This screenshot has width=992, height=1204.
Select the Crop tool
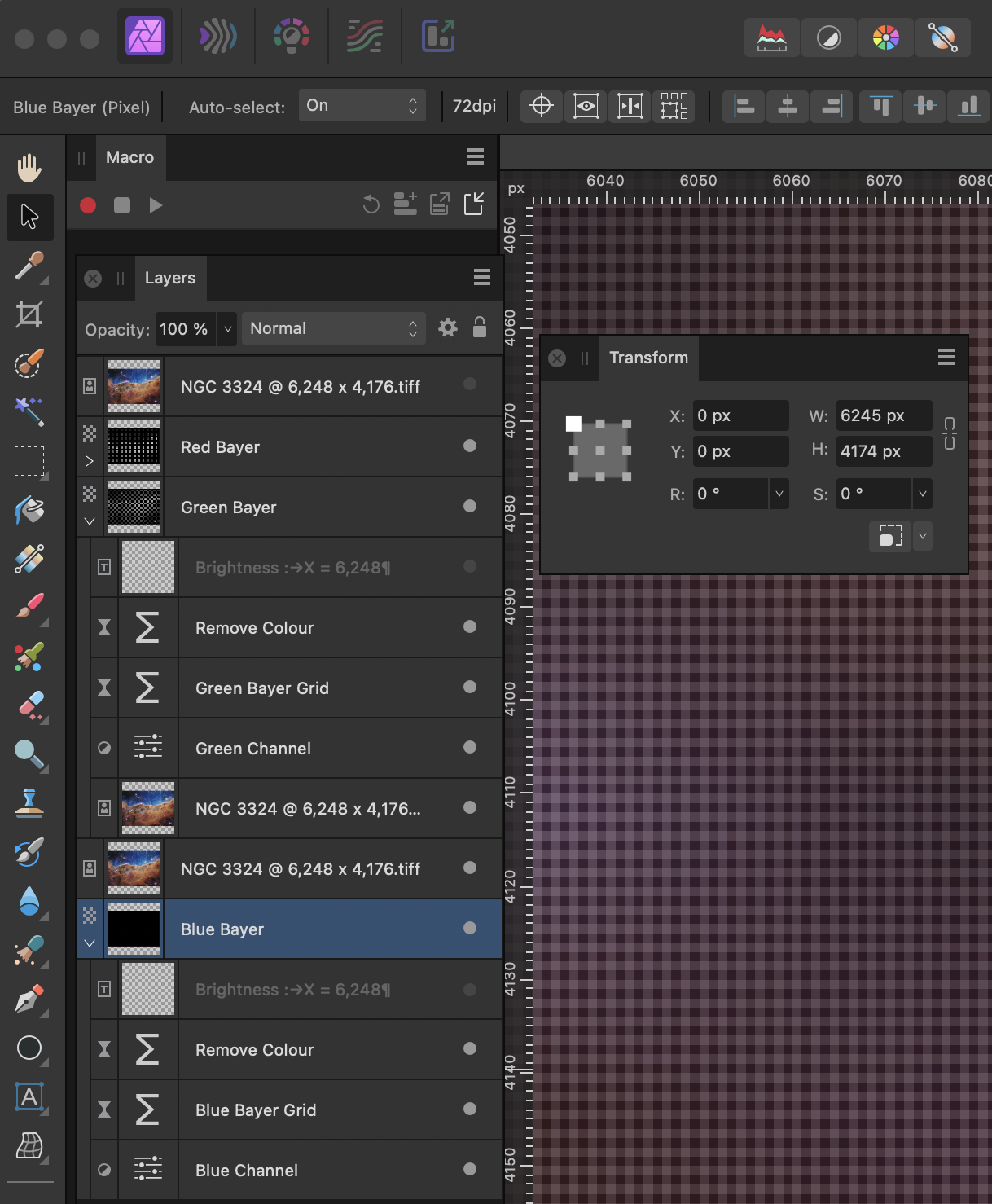coord(29,314)
